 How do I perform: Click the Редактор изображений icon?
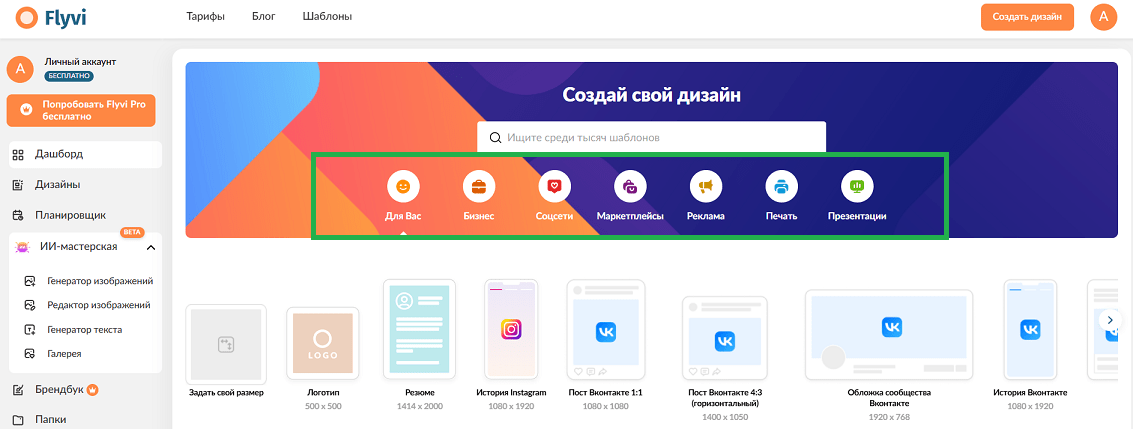30,305
